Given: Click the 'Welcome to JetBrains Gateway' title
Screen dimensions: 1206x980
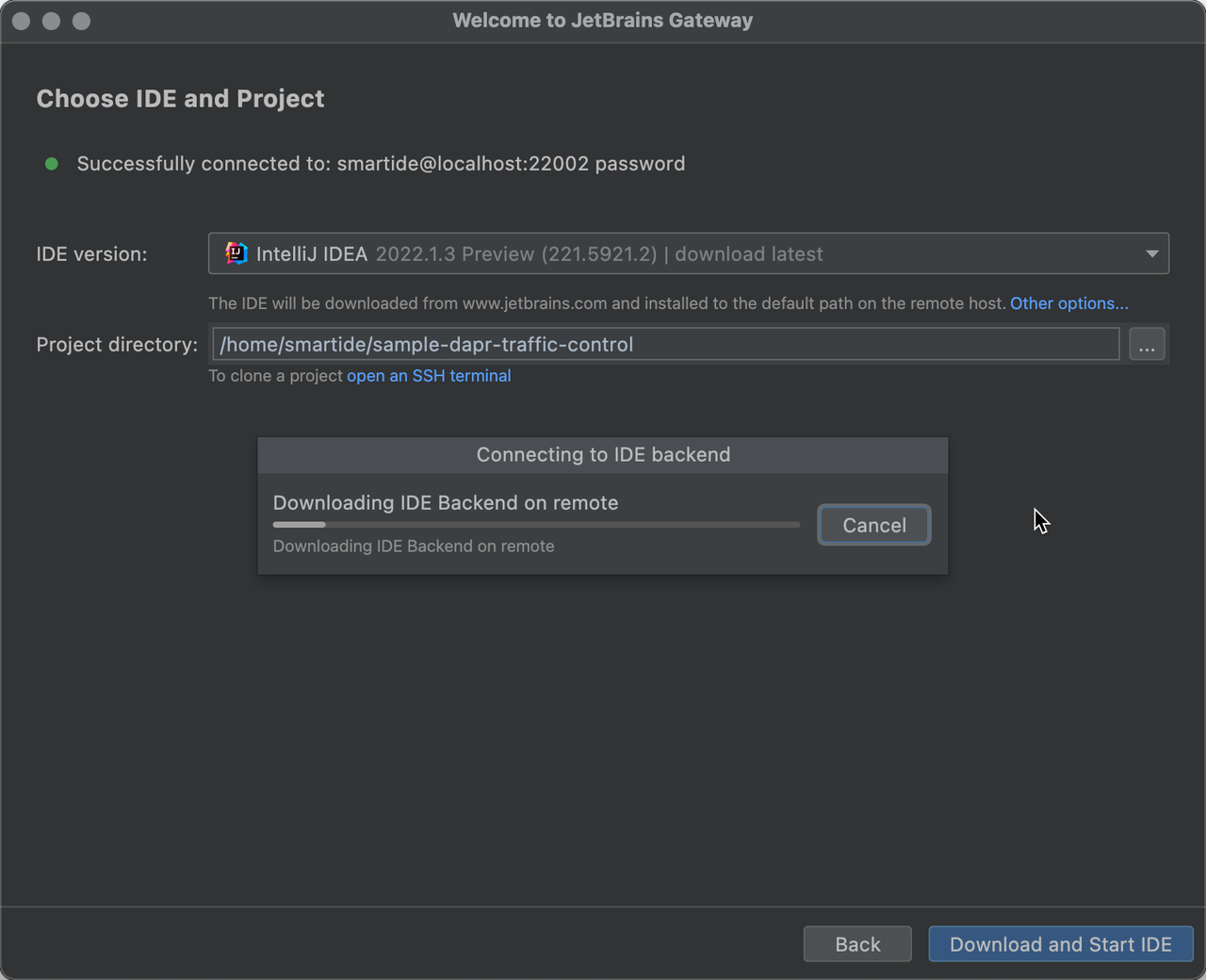Looking at the screenshot, I should (603, 21).
